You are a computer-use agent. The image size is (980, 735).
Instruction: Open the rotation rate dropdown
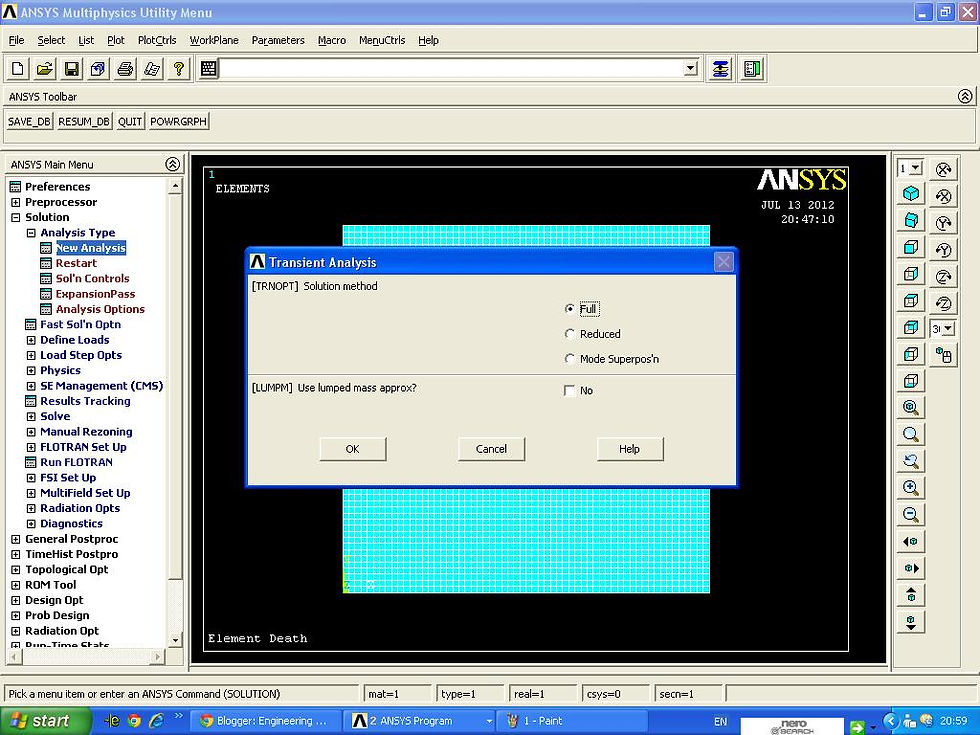(x=948, y=329)
